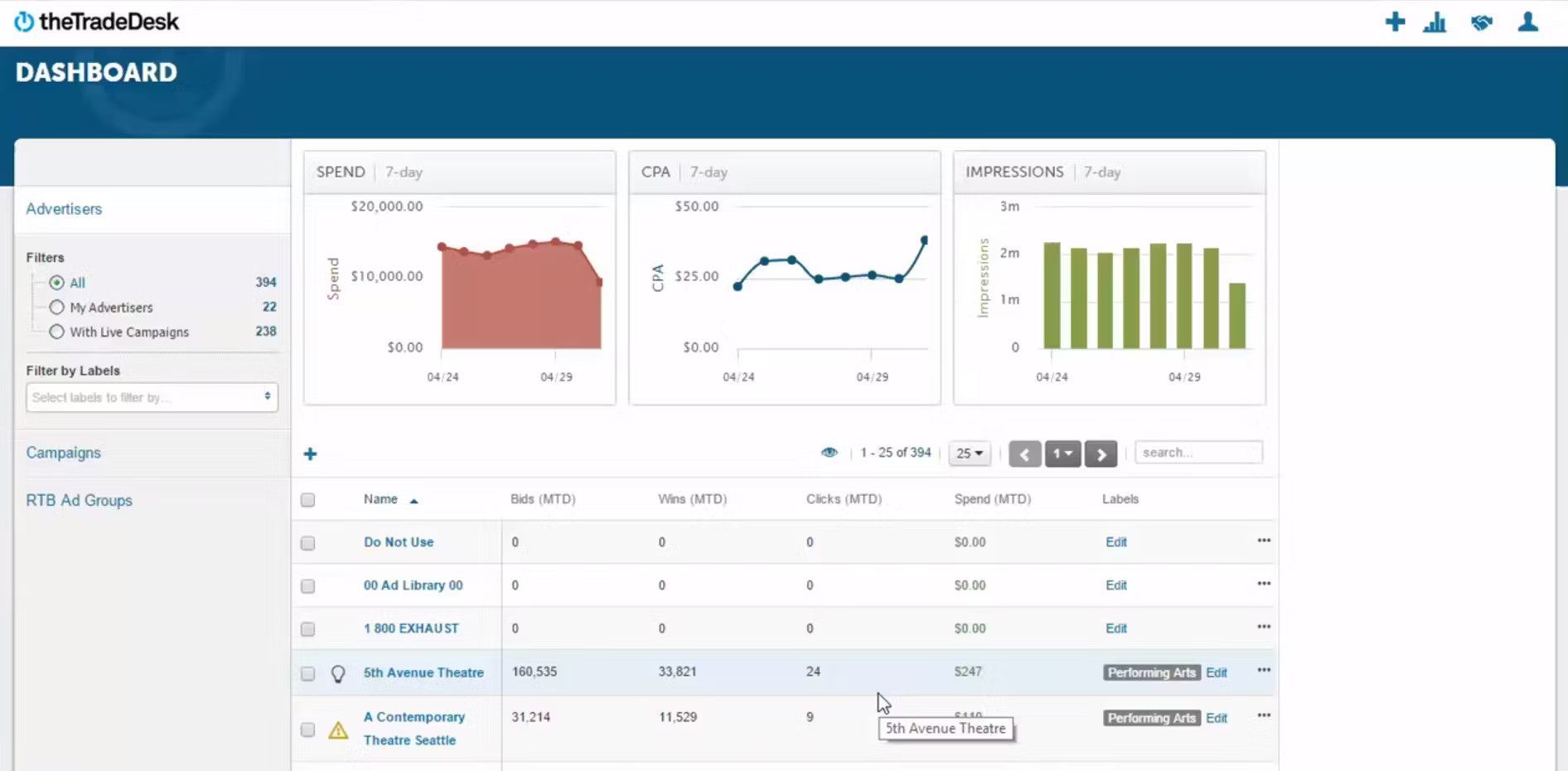Open RTB Ad Groups in sidebar
This screenshot has width=1568, height=771.
pos(79,500)
